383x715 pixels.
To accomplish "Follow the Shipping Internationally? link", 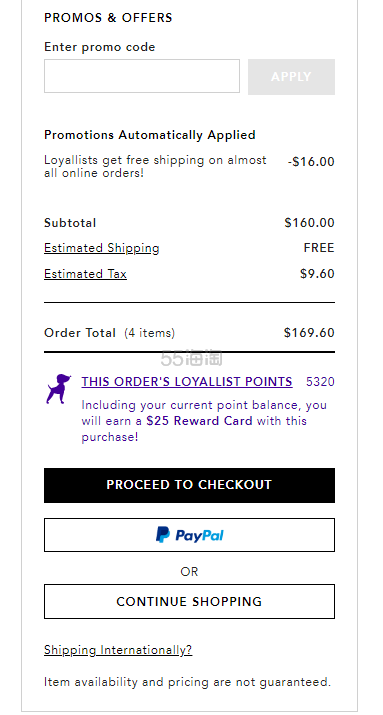I will tap(118, 650).
